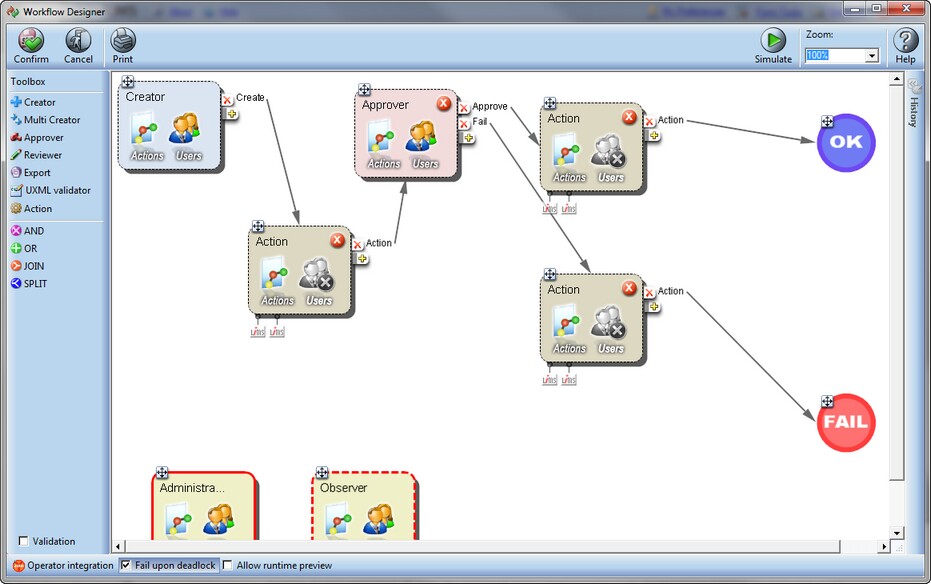Screen dimensions: 931x584
Task: Enable the Validation checkbox
Action: tap(23, 541)
